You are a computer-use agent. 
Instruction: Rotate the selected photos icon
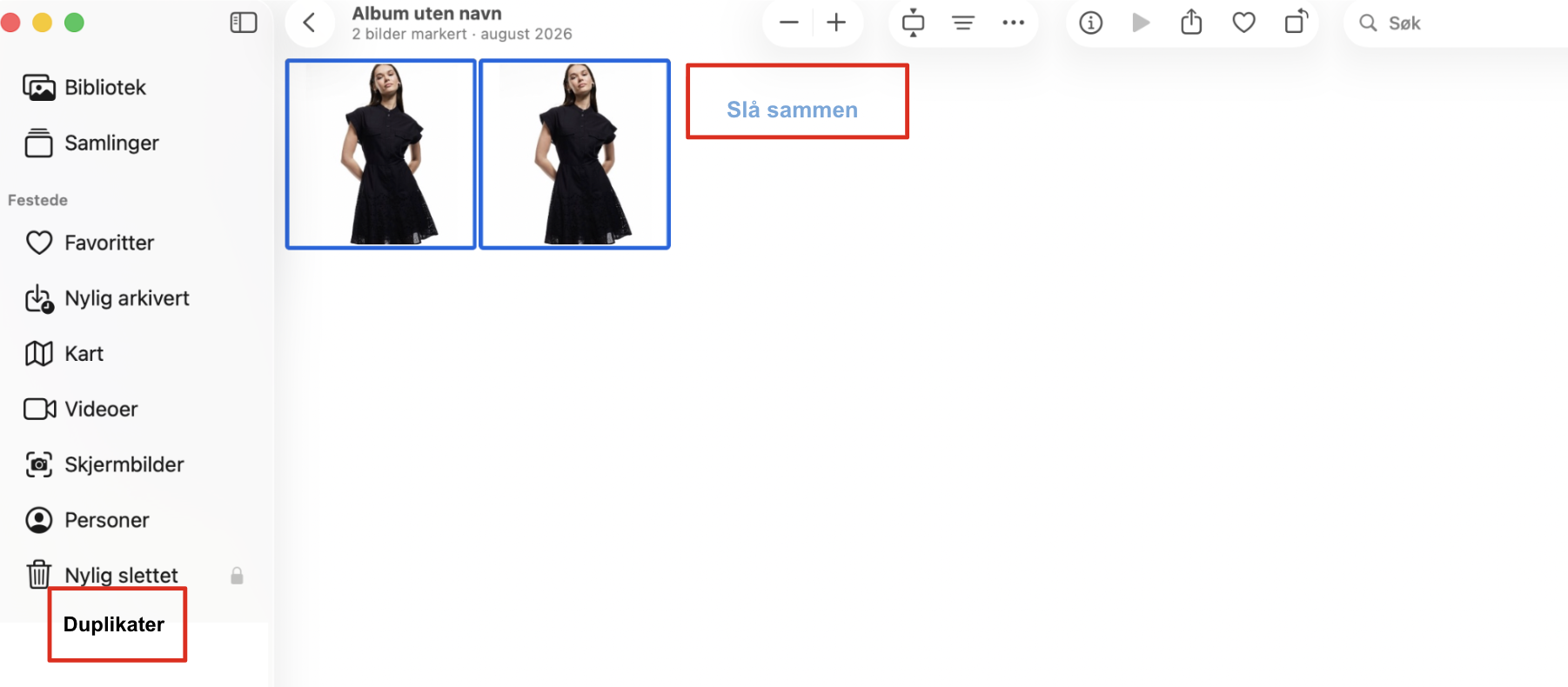pyautogui.click(x=1297, y=21)
